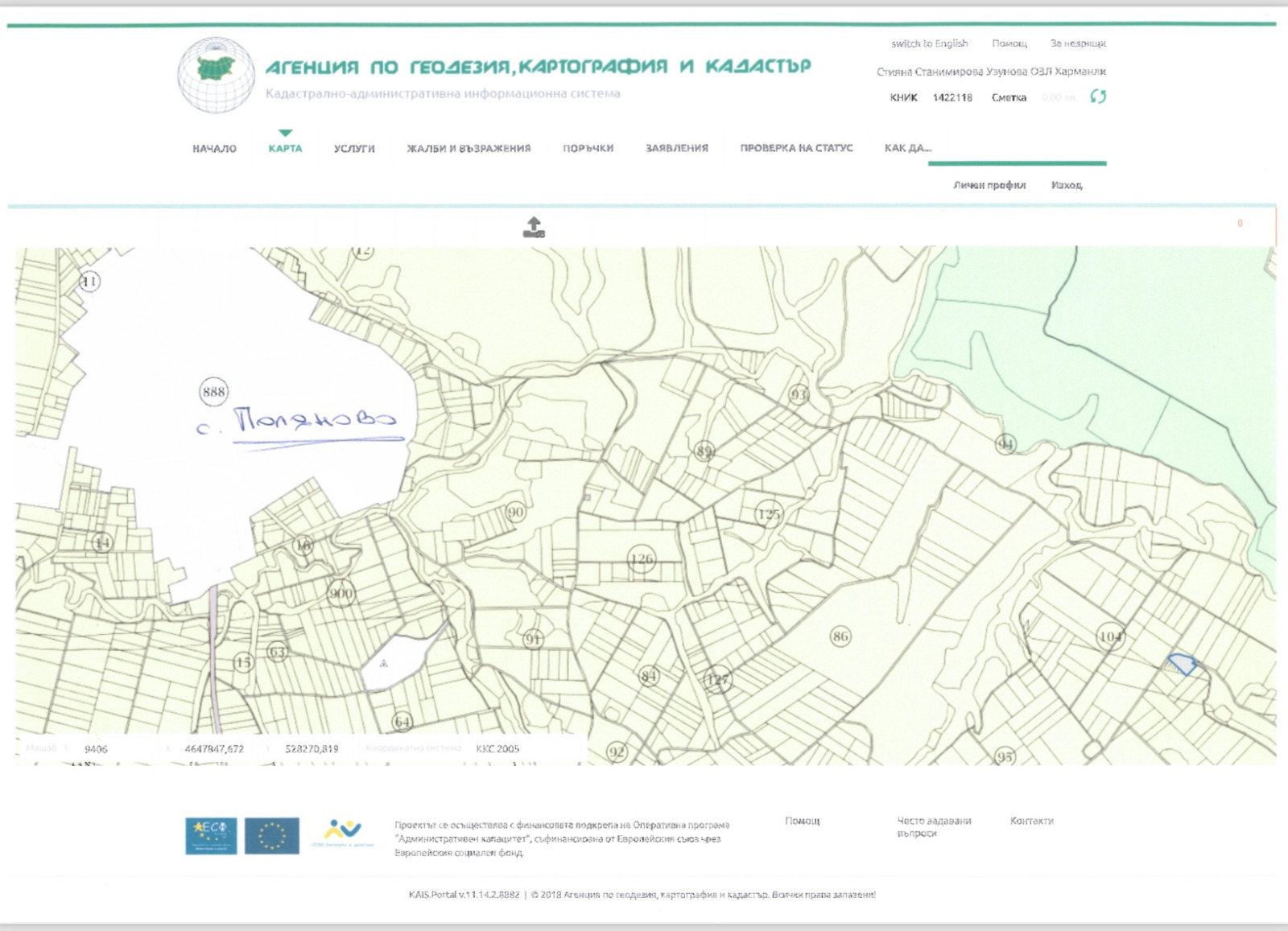Click the colorful ОПАК program logo
This screenshot has width=1288, height=931.
click(x=342, y=834)
